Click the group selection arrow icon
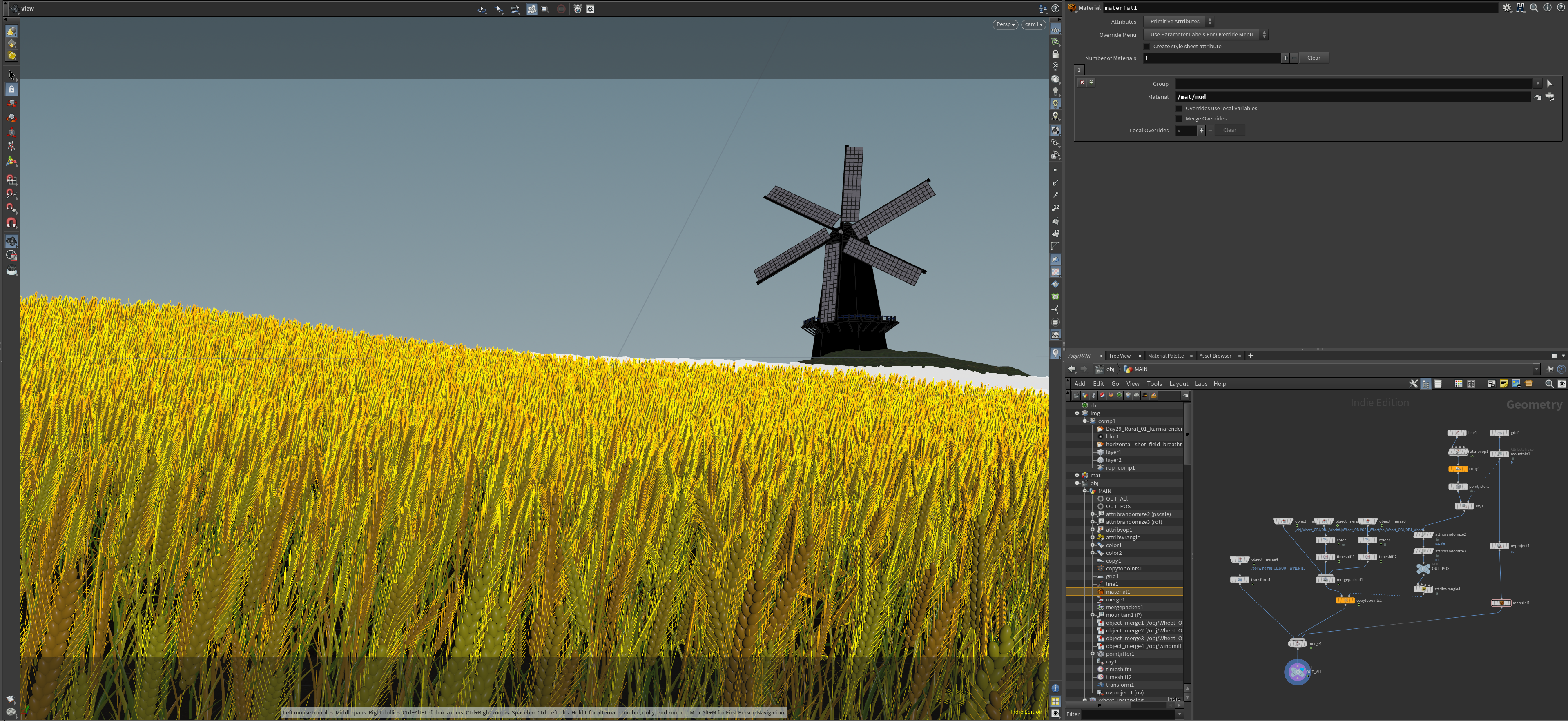Viewport: 1568px width, 721px height. 1550,84
